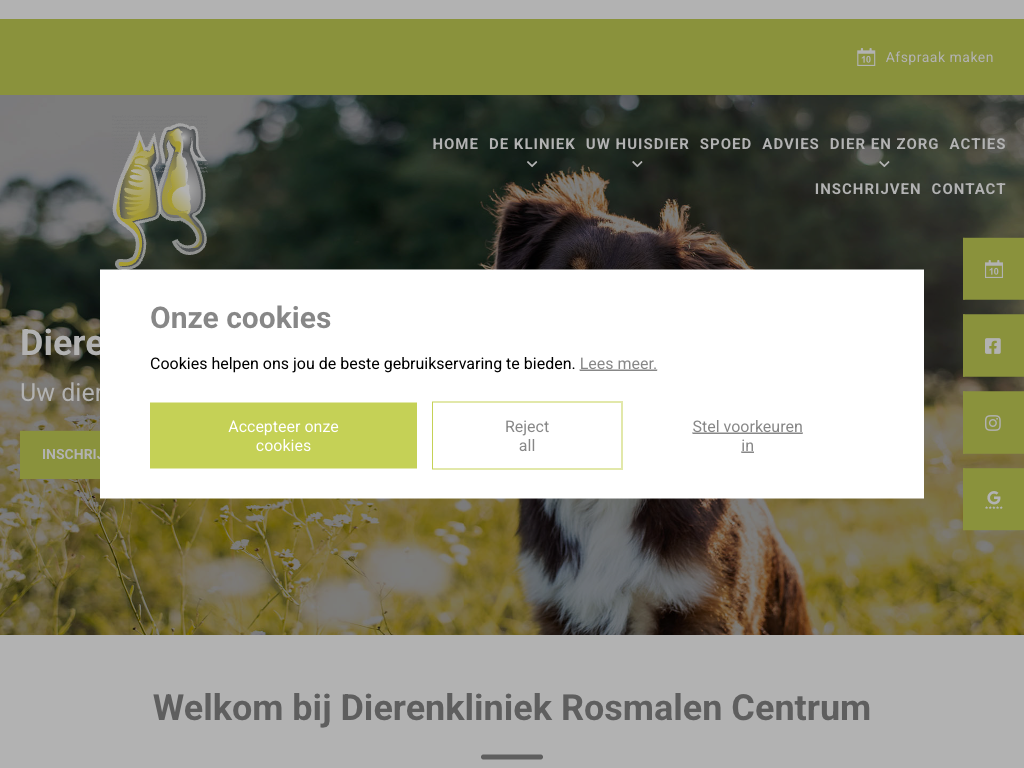The width and height of the screenshot is (1024, 768).
Task: Open the Stel voorkeuren in link
Action: [x=747, y=436]
